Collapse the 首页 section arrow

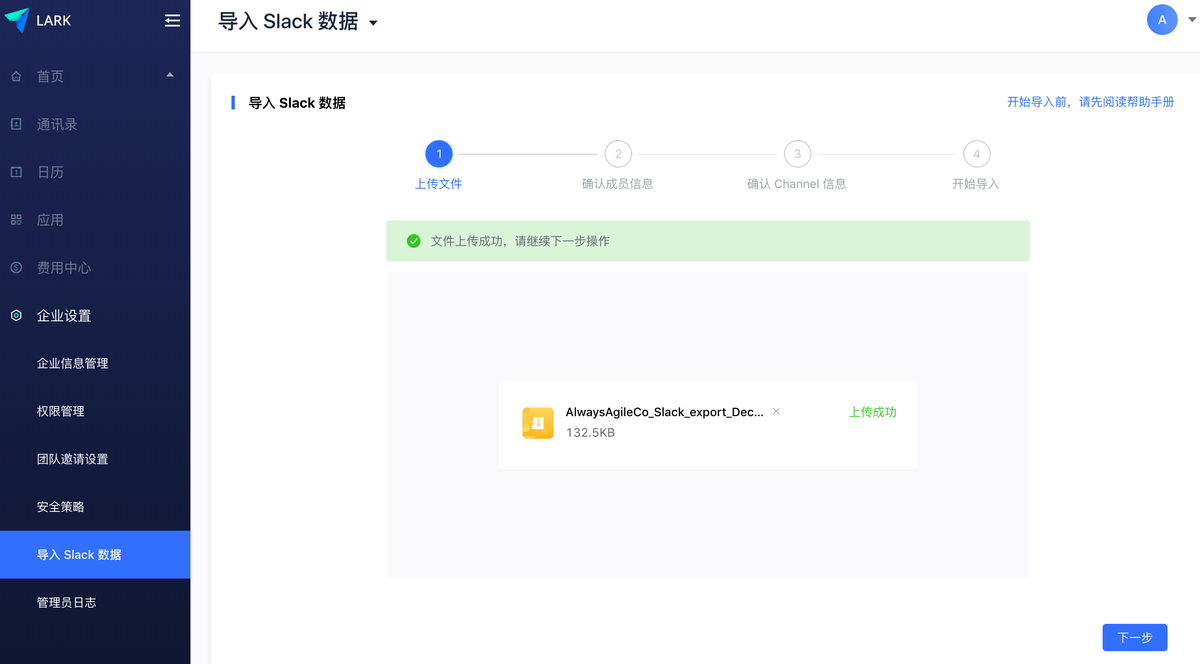coord(169,75)
